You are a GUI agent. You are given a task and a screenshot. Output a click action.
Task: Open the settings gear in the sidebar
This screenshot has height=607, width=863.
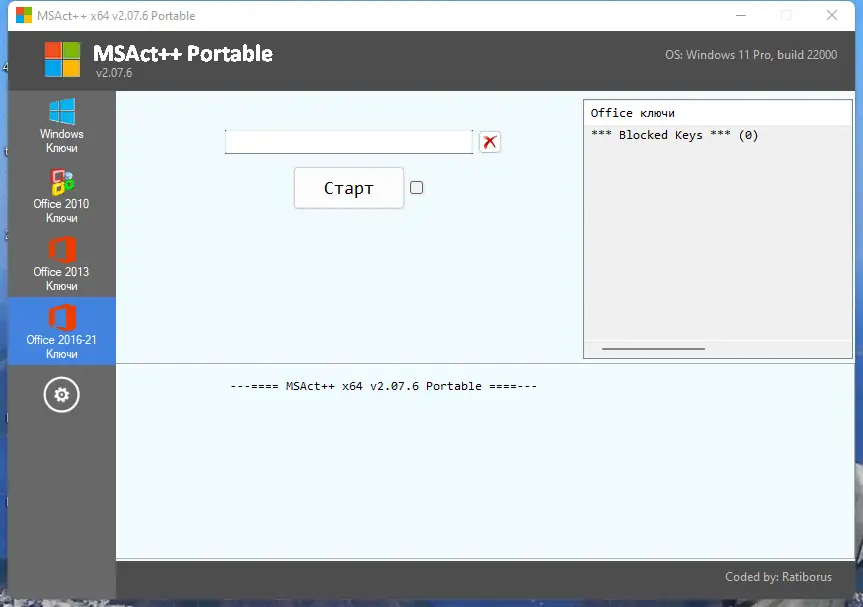point(61,394)
